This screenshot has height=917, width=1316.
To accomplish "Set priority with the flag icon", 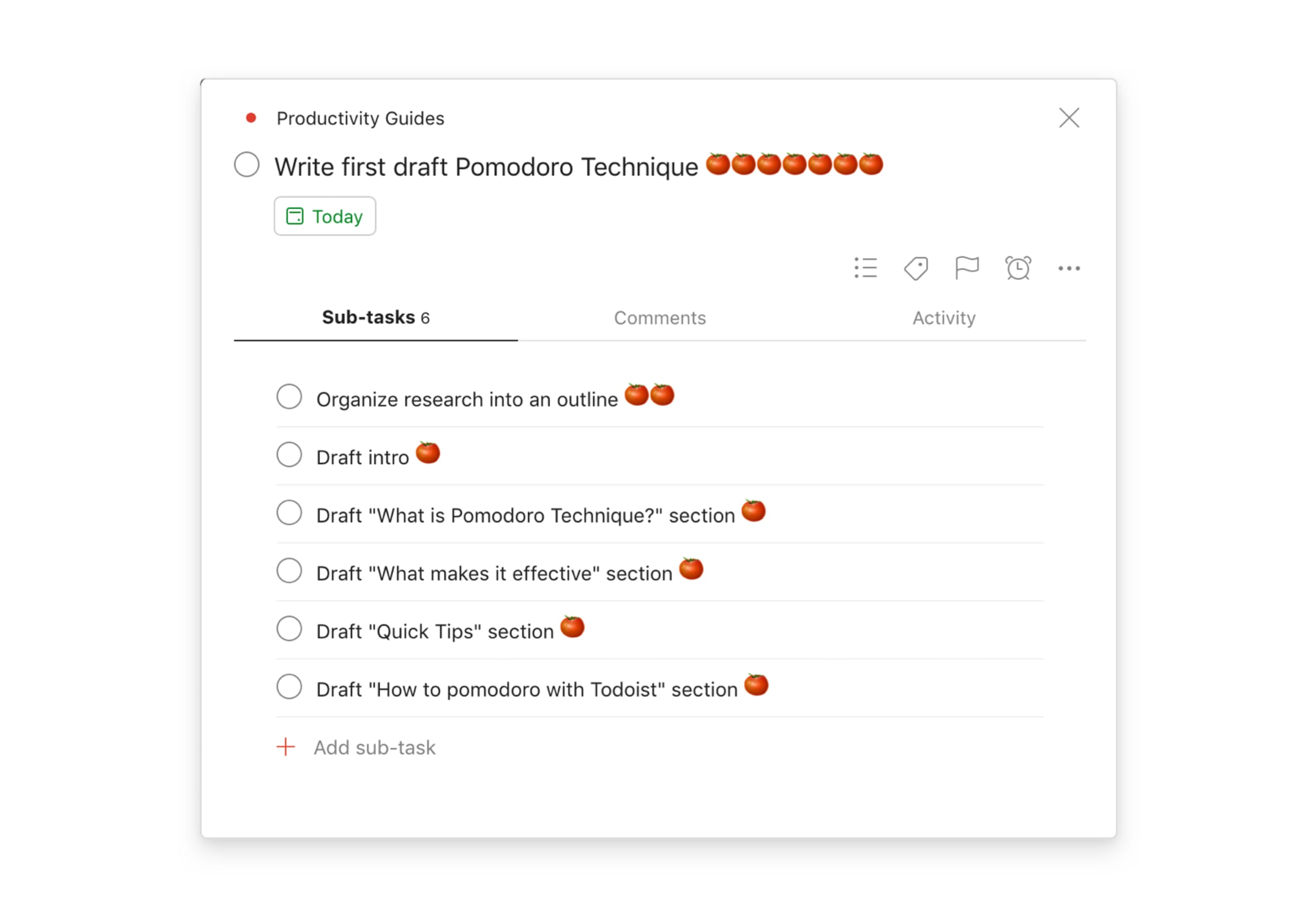I will point(966,268).
